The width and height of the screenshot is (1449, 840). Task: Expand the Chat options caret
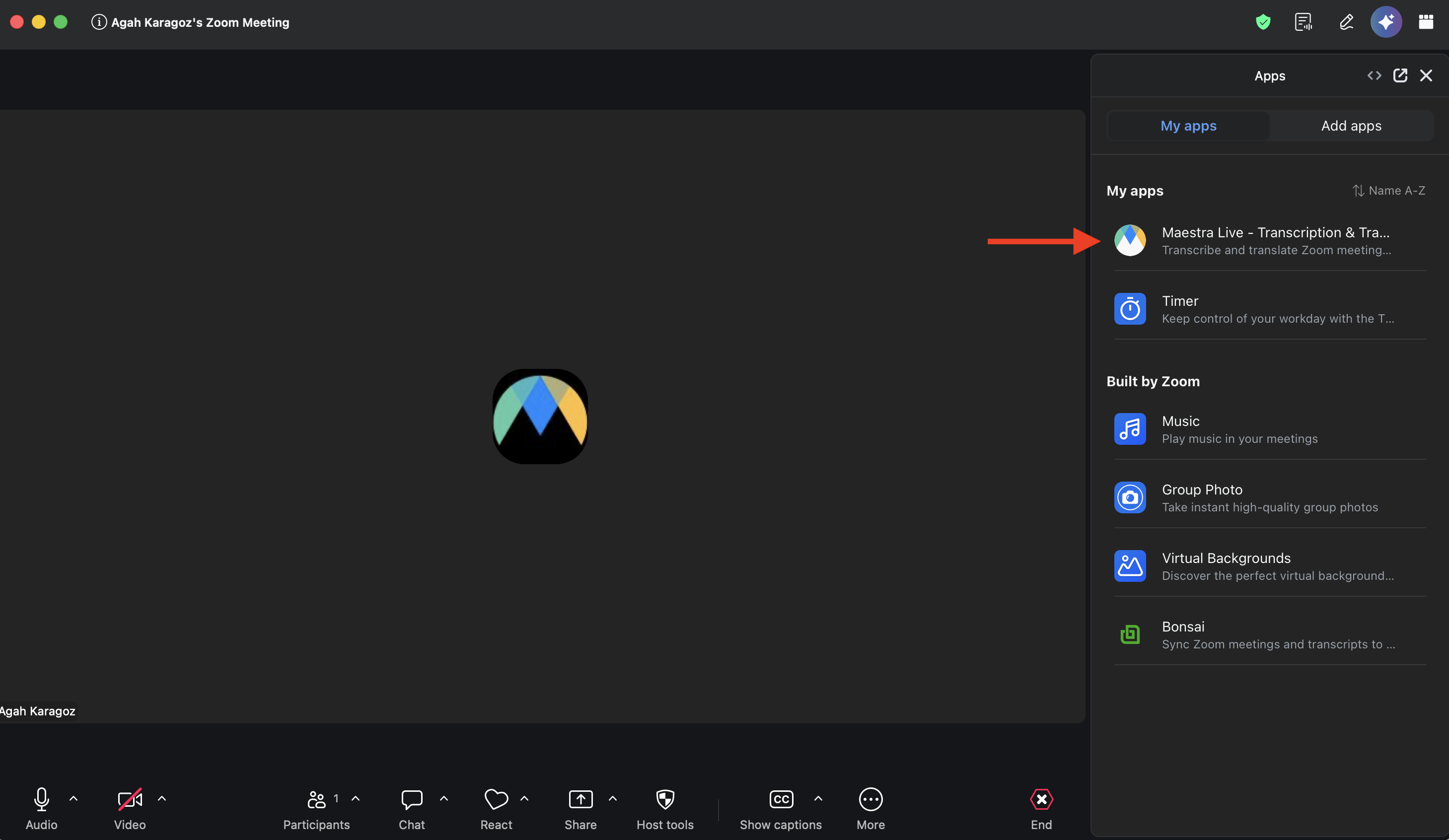(444, 799)
